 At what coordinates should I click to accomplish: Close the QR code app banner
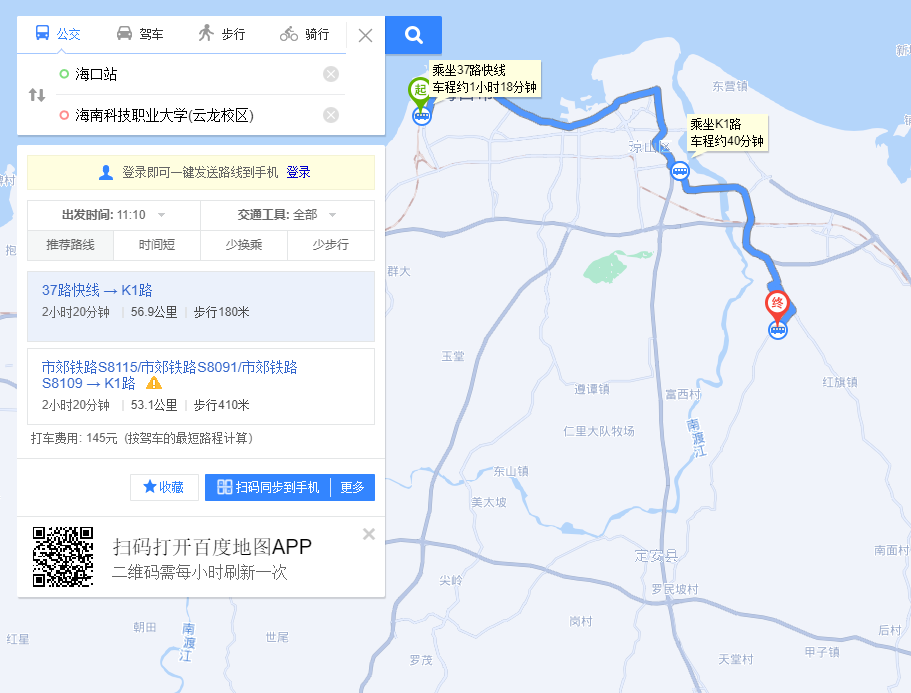pos(368,534)
